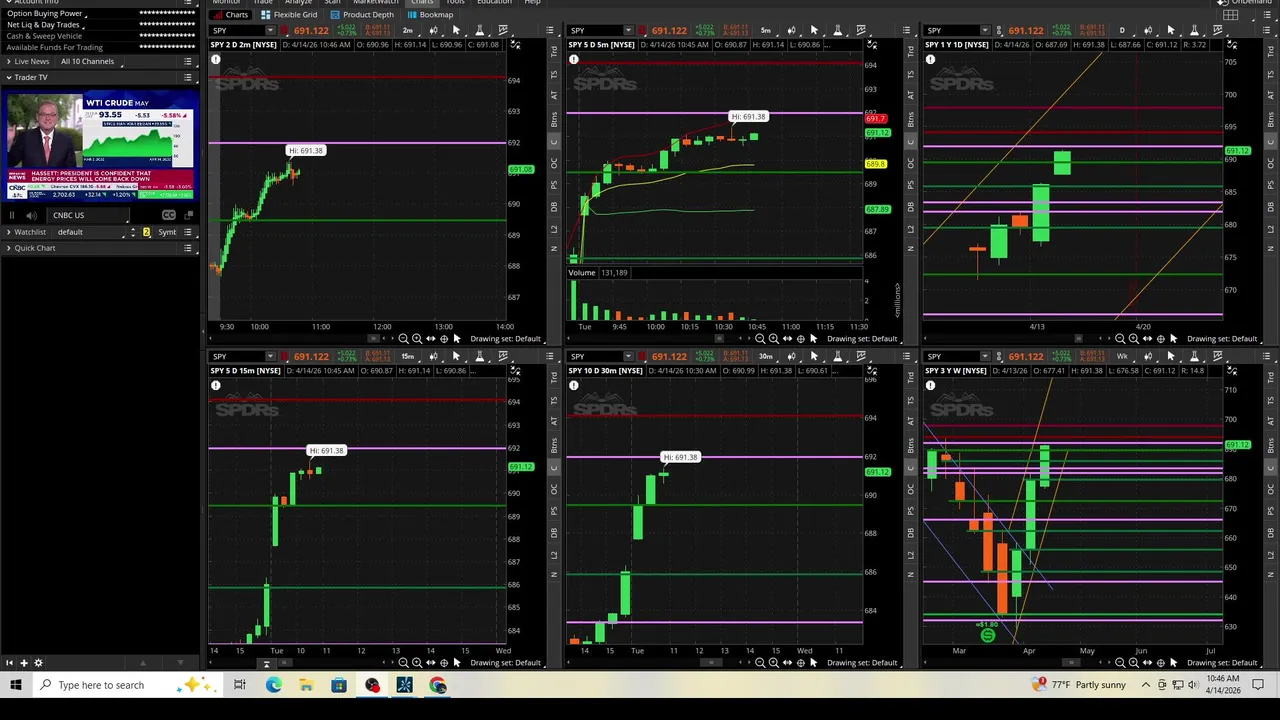
Task: Open chart style settings on 2m chart
Action: pos(433,31)
